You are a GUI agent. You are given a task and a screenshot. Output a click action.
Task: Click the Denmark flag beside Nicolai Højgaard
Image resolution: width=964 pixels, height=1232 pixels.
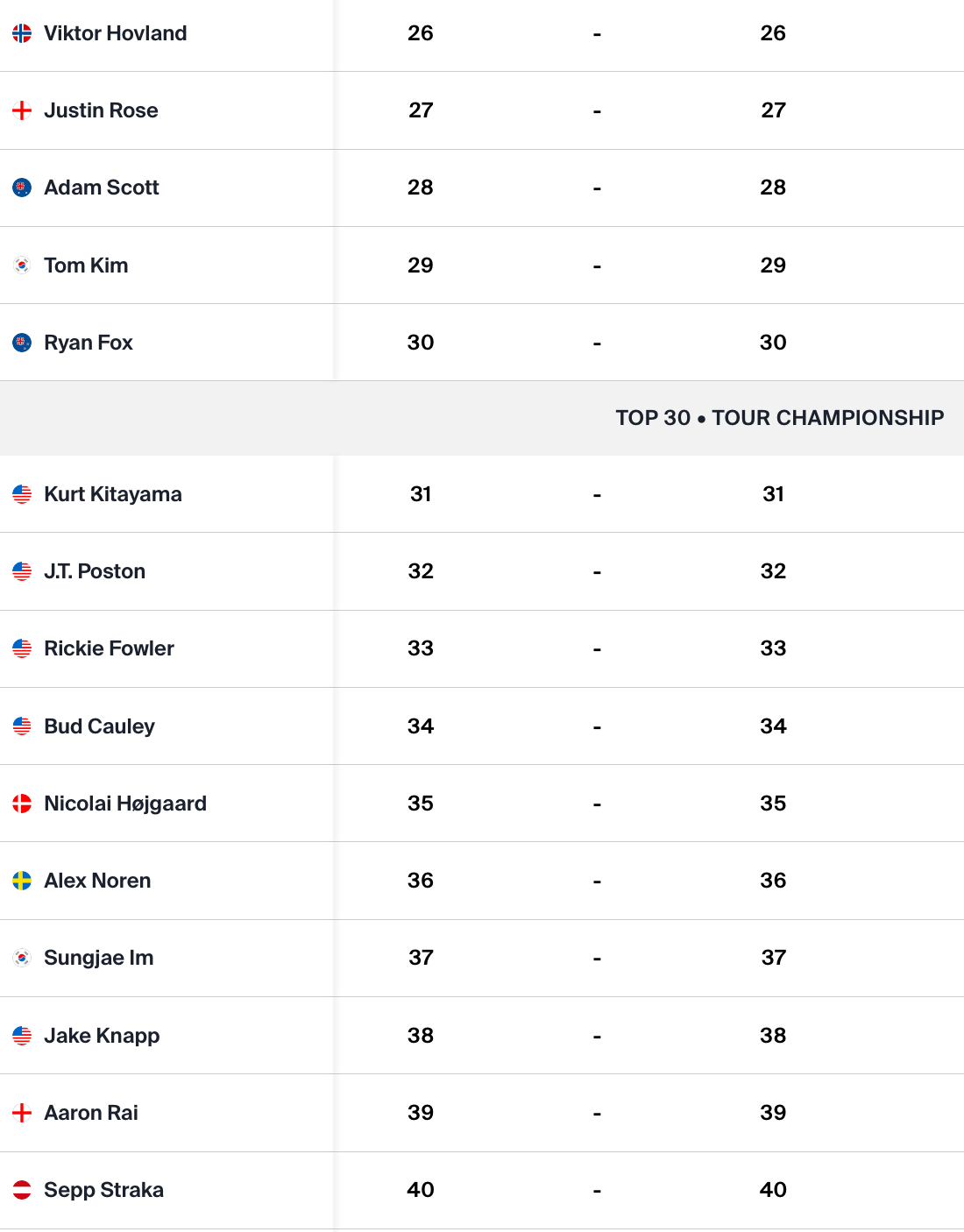[x=22, y=804]
